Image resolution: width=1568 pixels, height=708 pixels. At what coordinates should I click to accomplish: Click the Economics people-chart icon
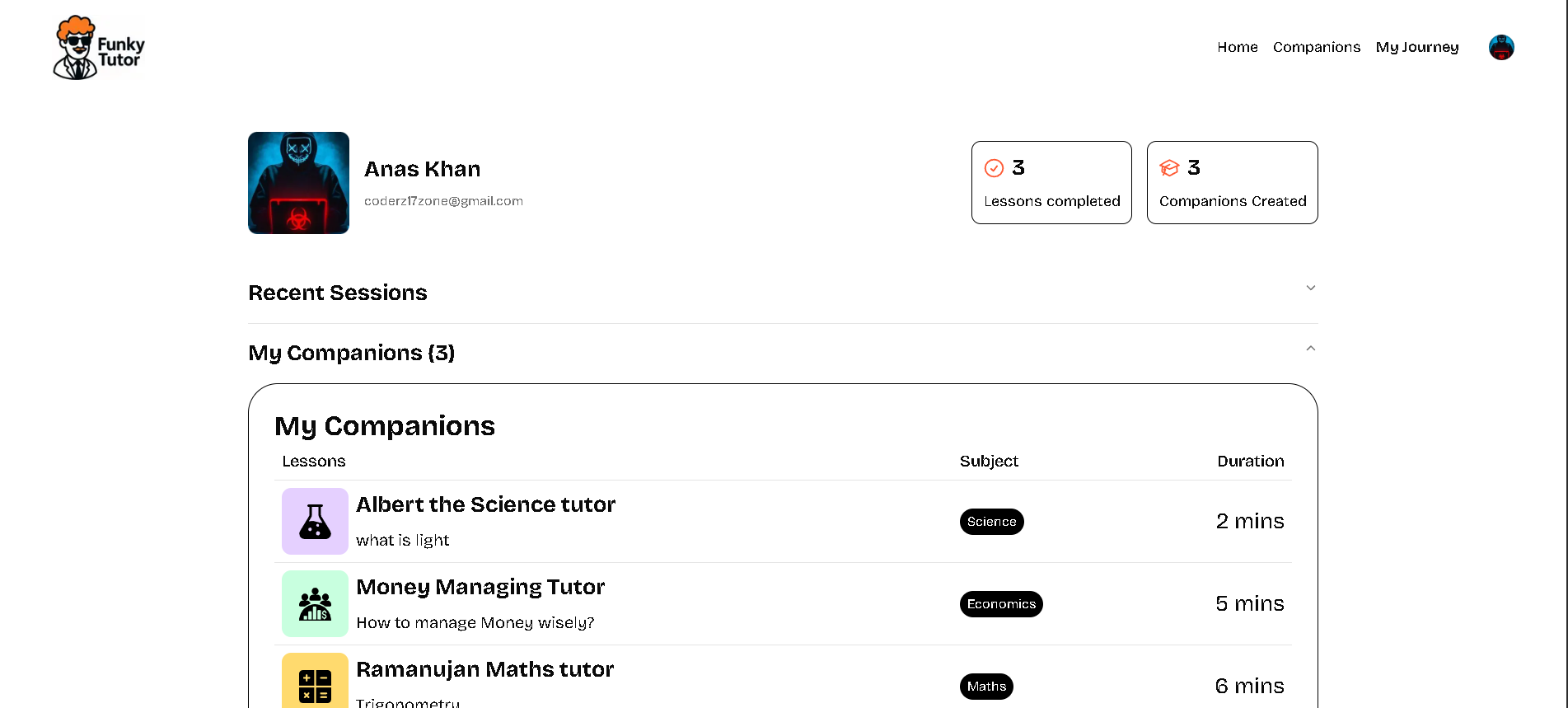click(315, 604)
